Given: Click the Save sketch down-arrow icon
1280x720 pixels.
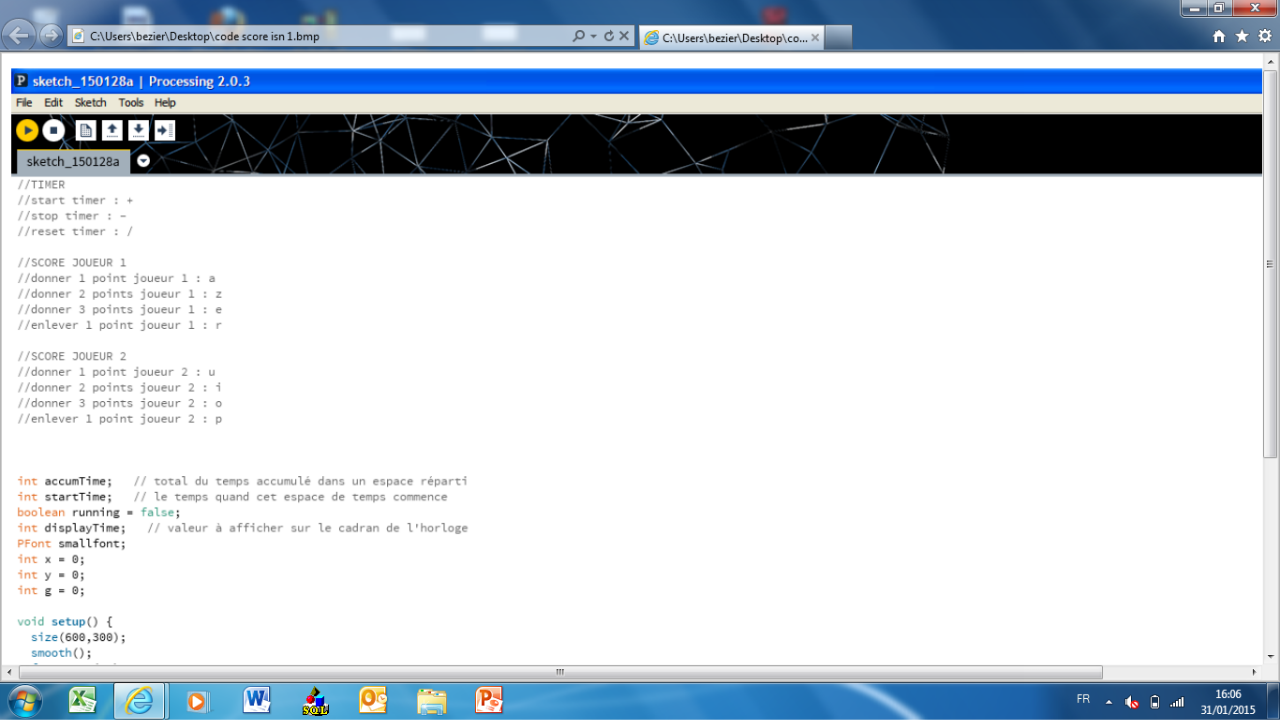Looking at the screenshot, I should (x=138, y=130).
